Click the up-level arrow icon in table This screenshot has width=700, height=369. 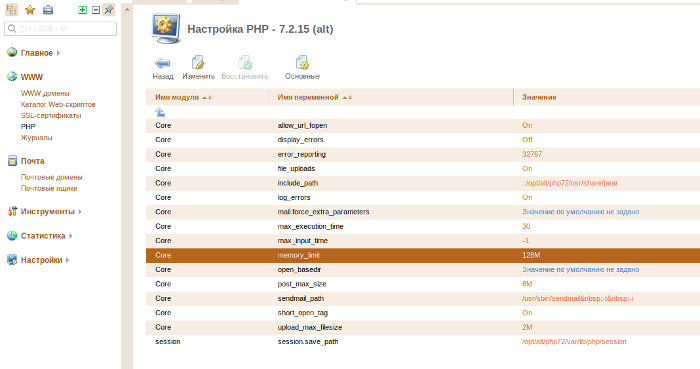pos(160,112)
